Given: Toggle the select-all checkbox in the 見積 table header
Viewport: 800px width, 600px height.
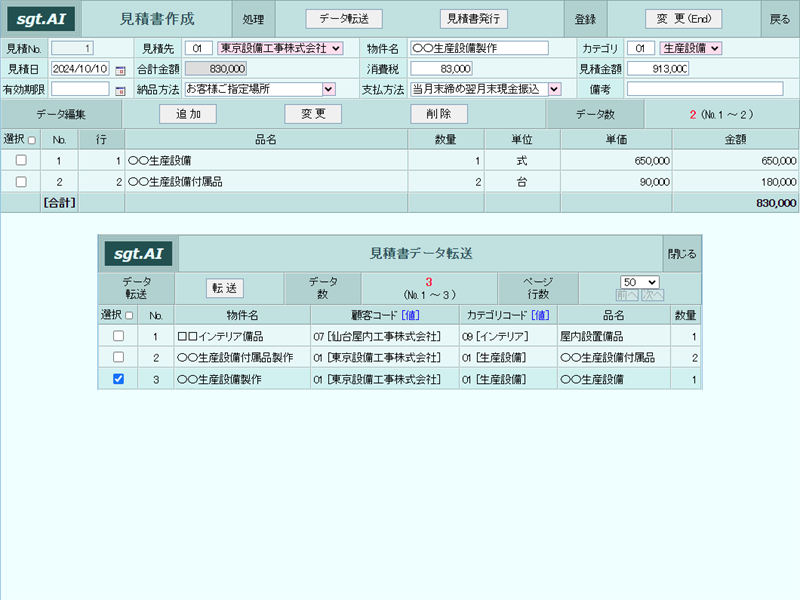Looking at the screenshot, I should click(x=32, y=140).
